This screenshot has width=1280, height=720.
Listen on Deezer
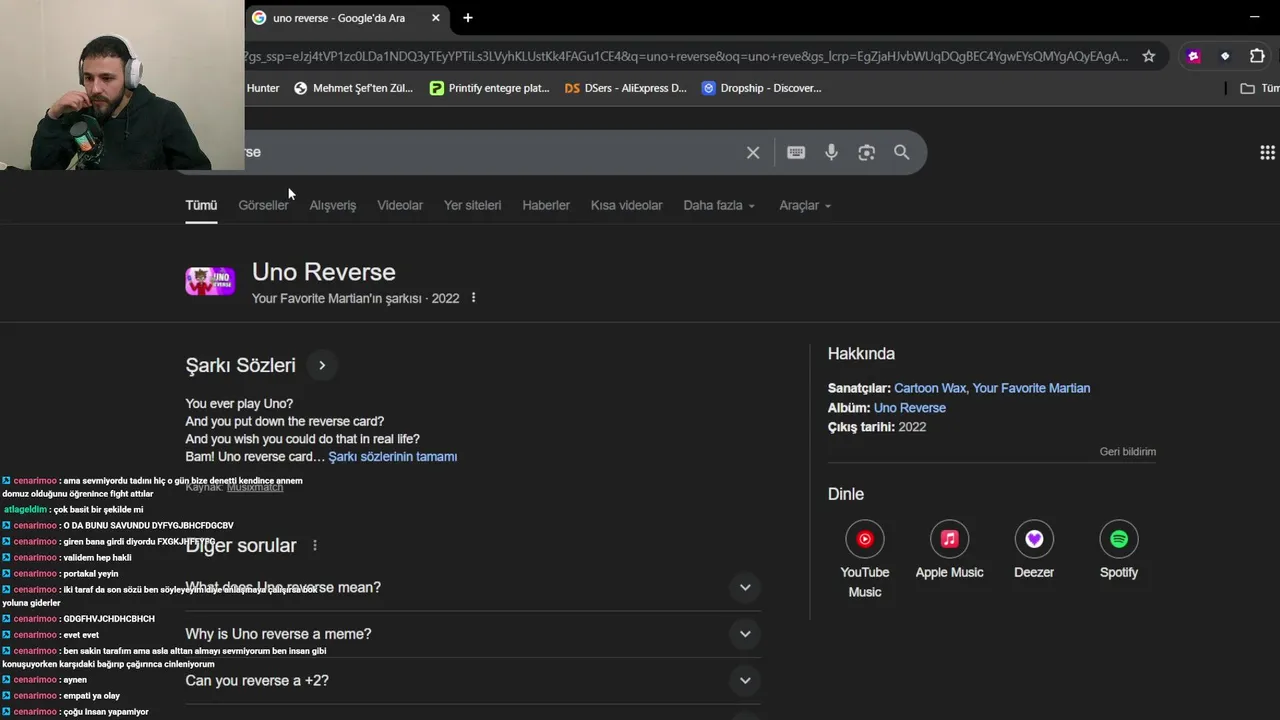point(1034,550)
